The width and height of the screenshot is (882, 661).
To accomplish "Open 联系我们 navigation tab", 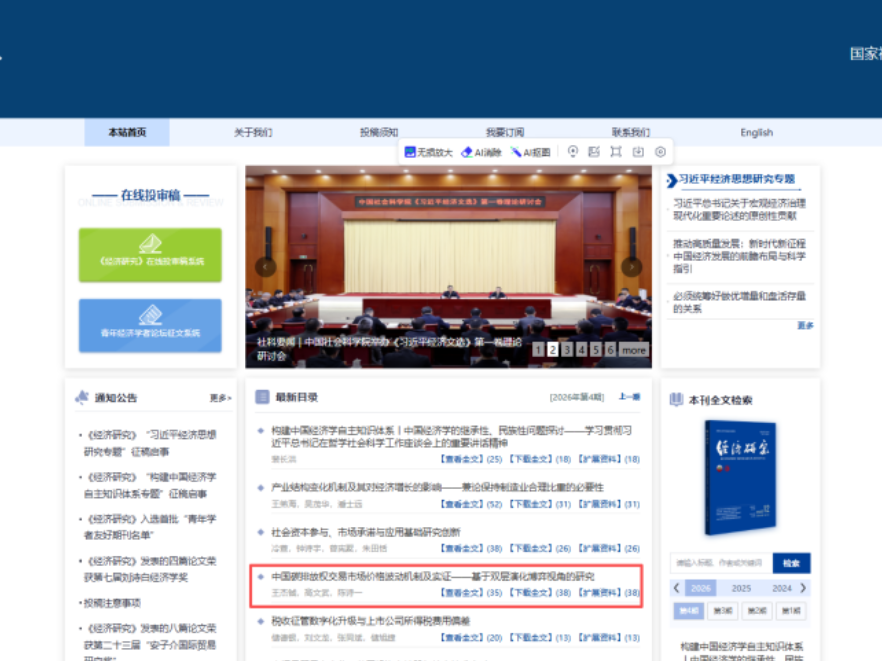I will point(631,132).
